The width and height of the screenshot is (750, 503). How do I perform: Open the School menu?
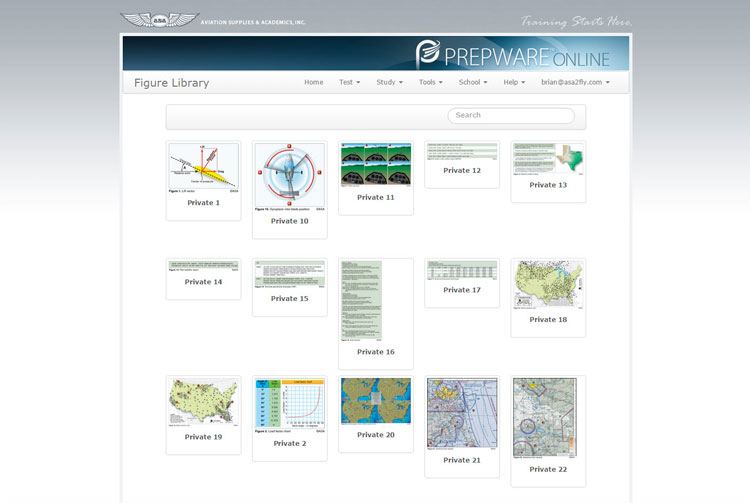point(472,82)
